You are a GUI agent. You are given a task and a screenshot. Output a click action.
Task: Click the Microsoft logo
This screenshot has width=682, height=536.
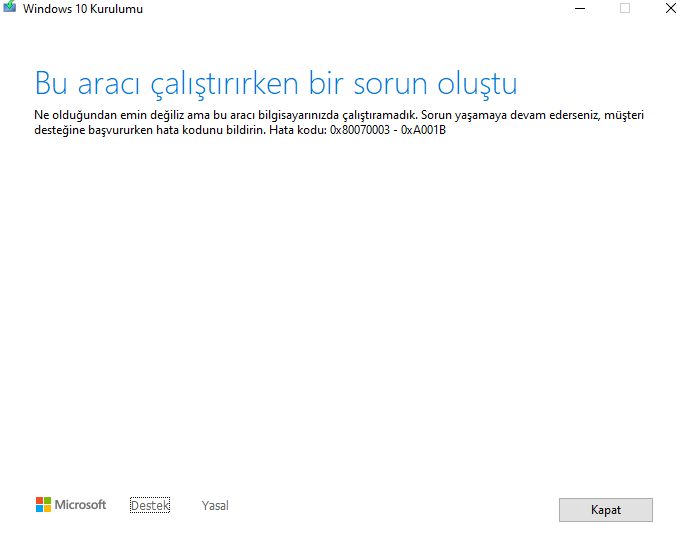click(x=71, y=505)
